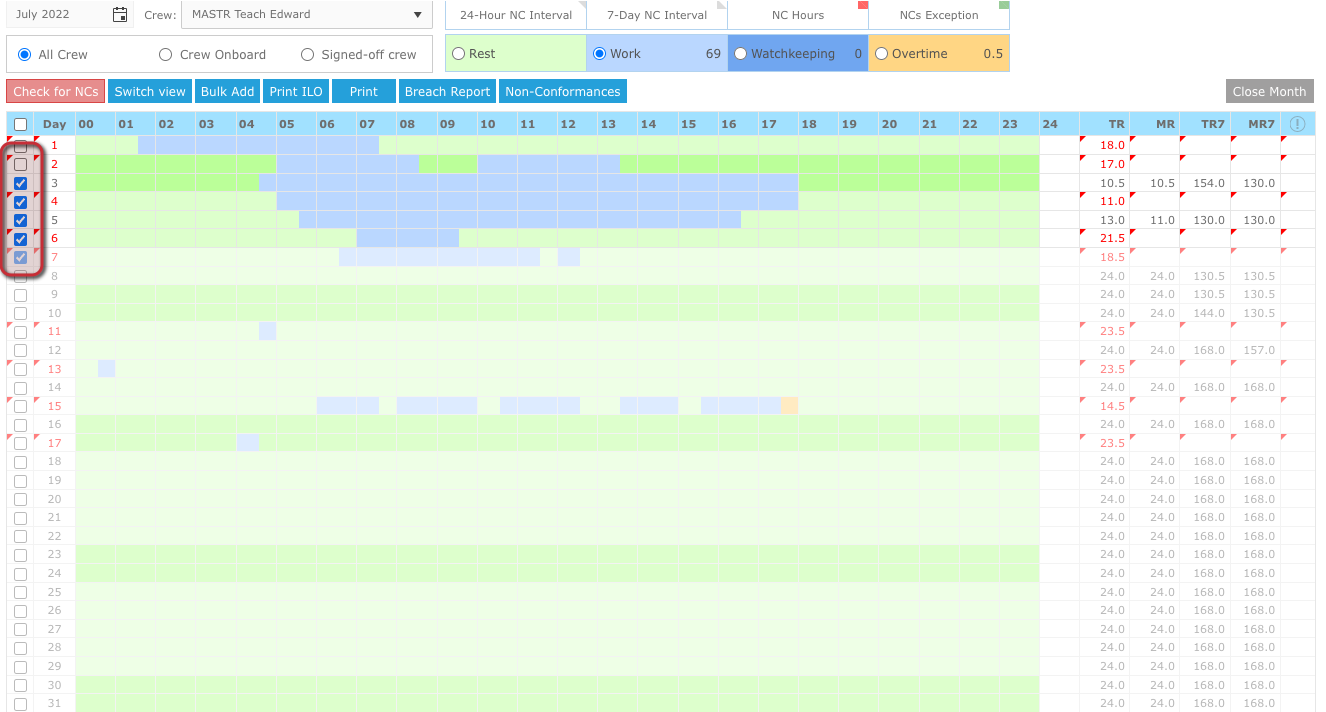This screenshot has height=712, width=1326.
Task: Click the Print ILO button
Action: pyautogui.click(x=296, y=91)
